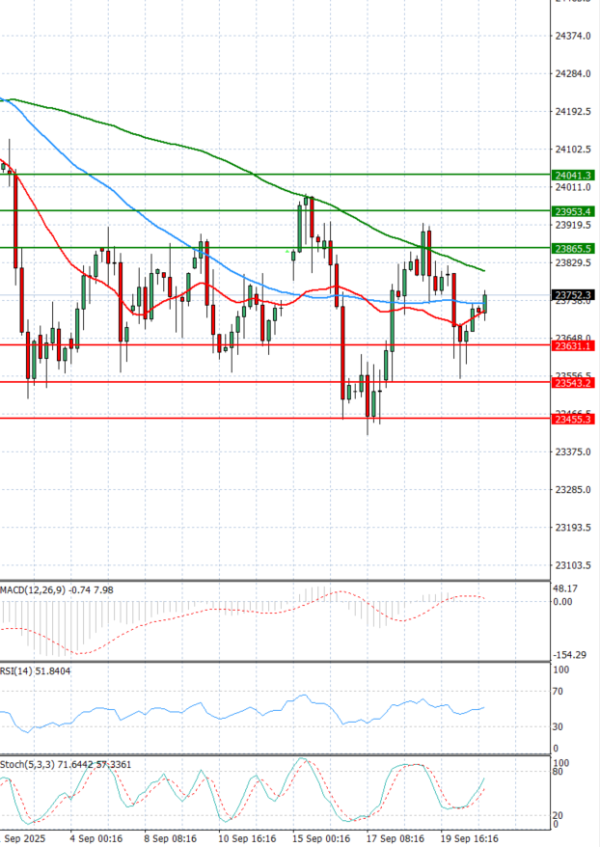Click the MACD zero line value 0.00

(x=563, y=602)
